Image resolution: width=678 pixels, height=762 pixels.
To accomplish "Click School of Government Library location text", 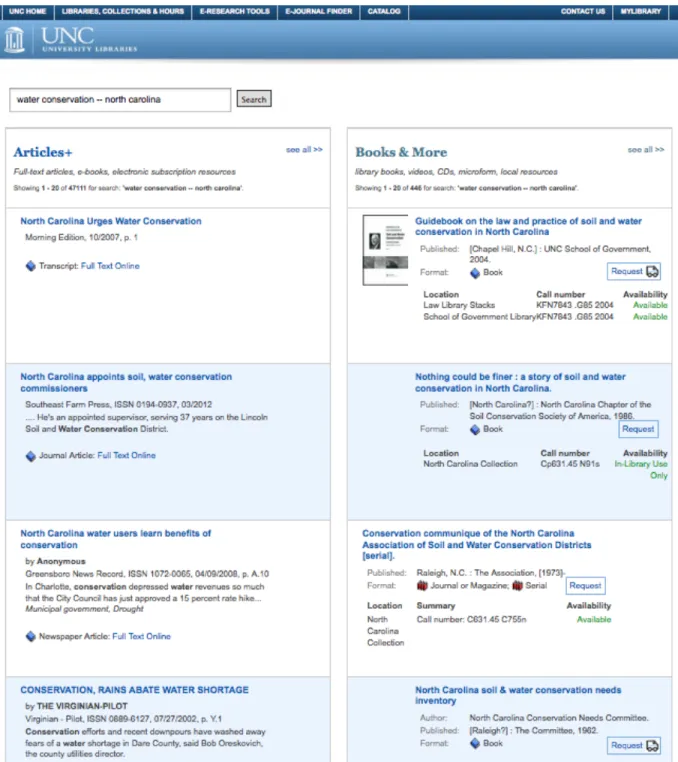I will pos(479,317).
